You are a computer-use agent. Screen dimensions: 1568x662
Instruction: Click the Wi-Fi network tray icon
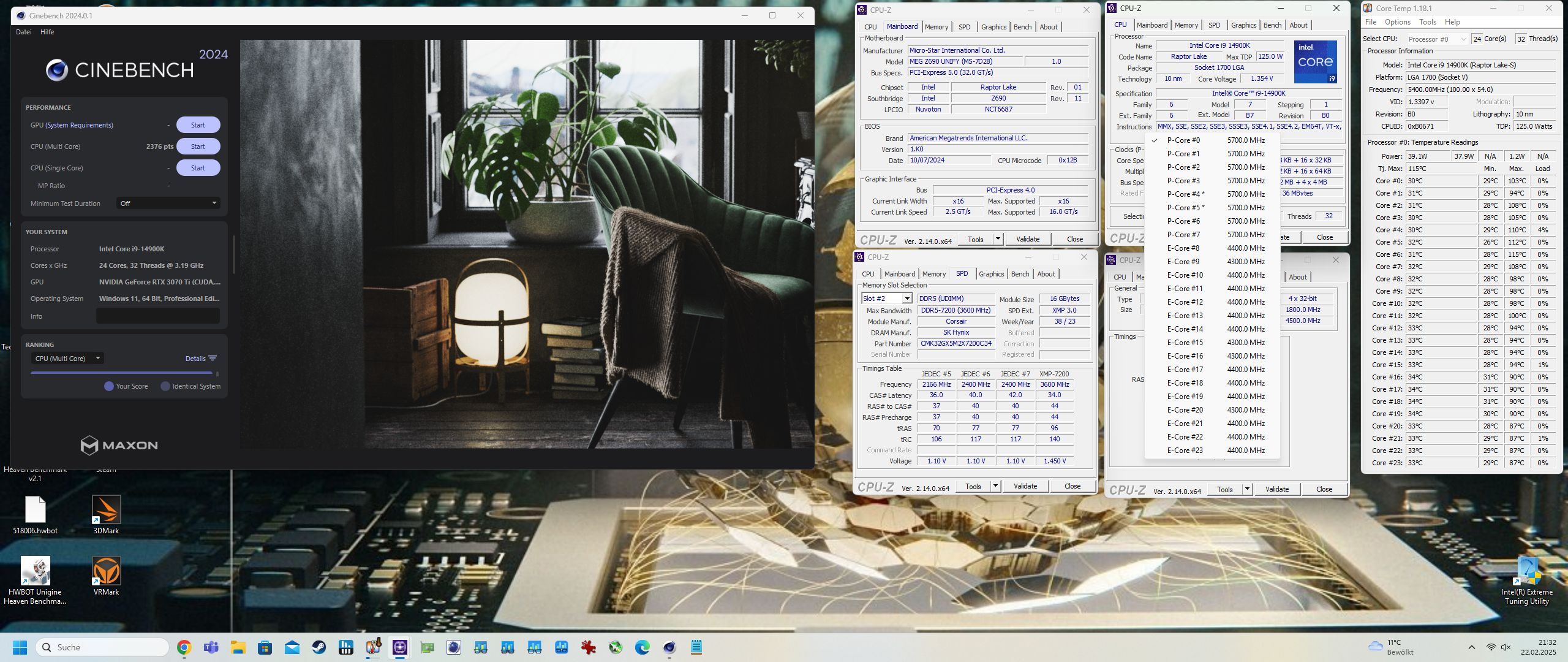1491,647
